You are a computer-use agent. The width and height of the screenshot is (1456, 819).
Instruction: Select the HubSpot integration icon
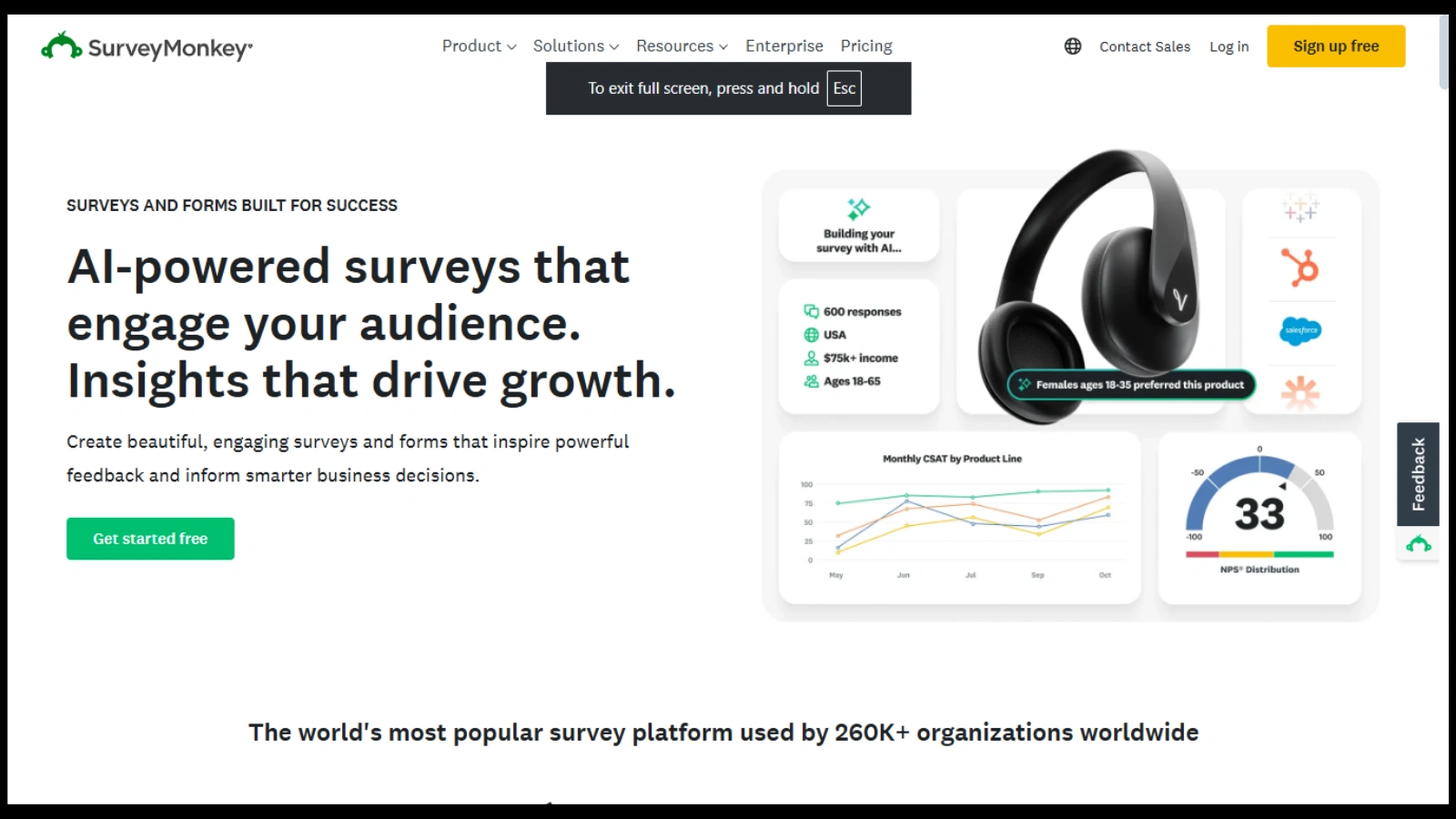1301,268
